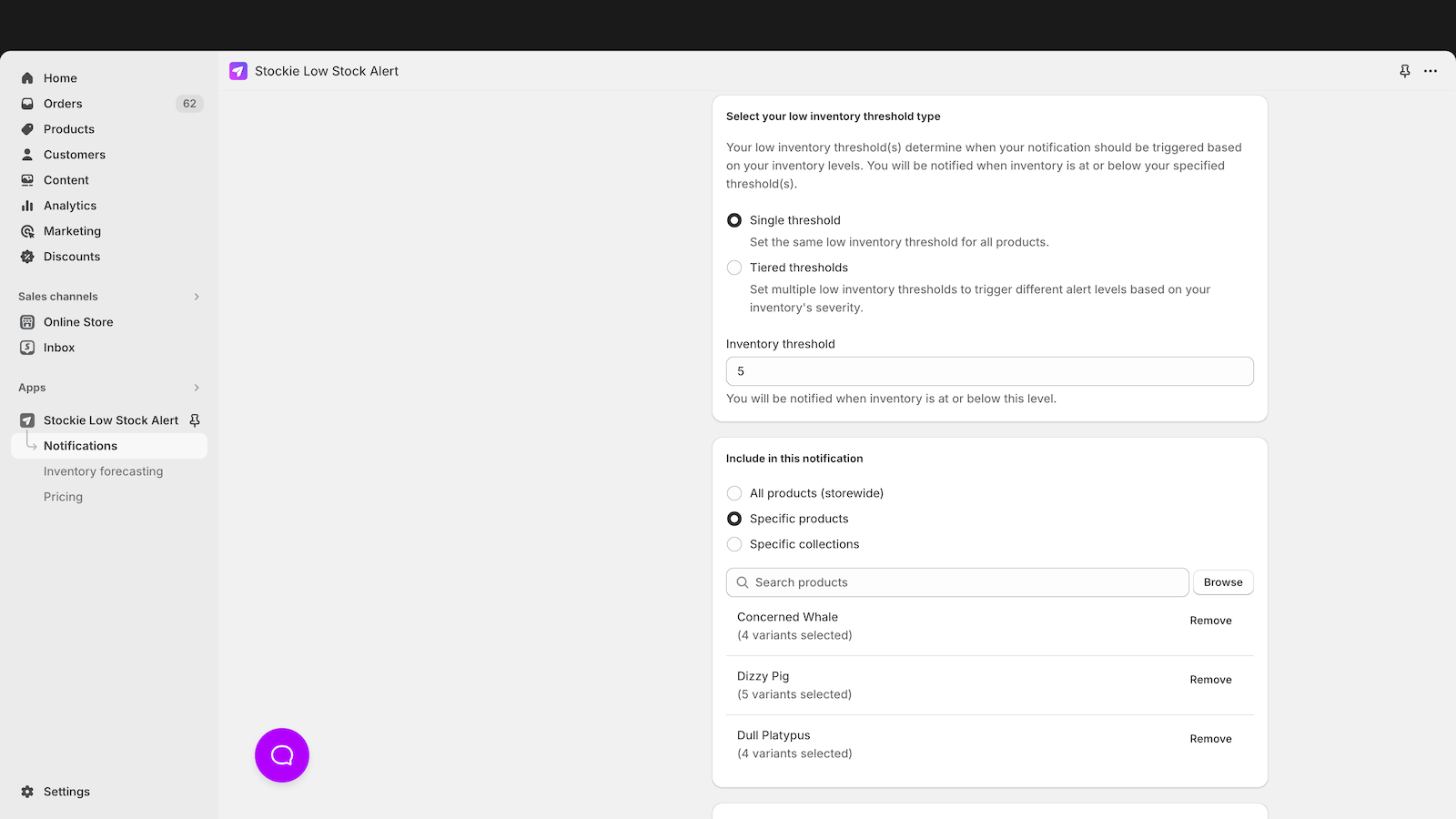1456x819 pixels.
Task: Pin the Stockie app to the sidebar
Action: point(195,420)
